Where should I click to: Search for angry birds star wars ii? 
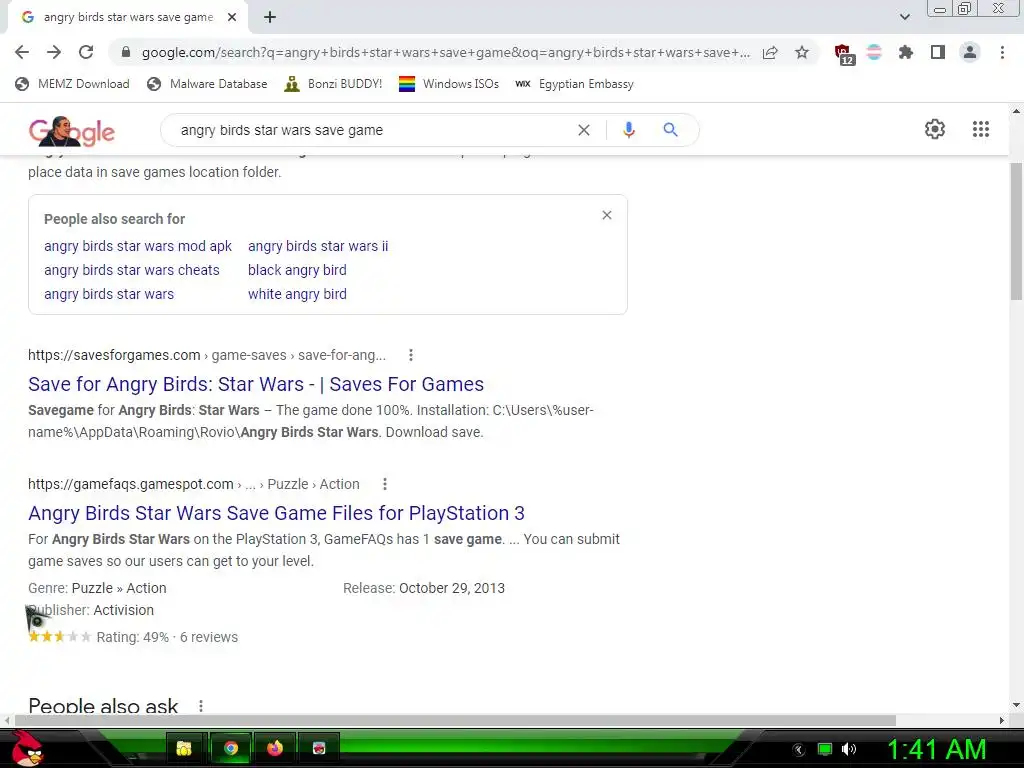[318, 246]
